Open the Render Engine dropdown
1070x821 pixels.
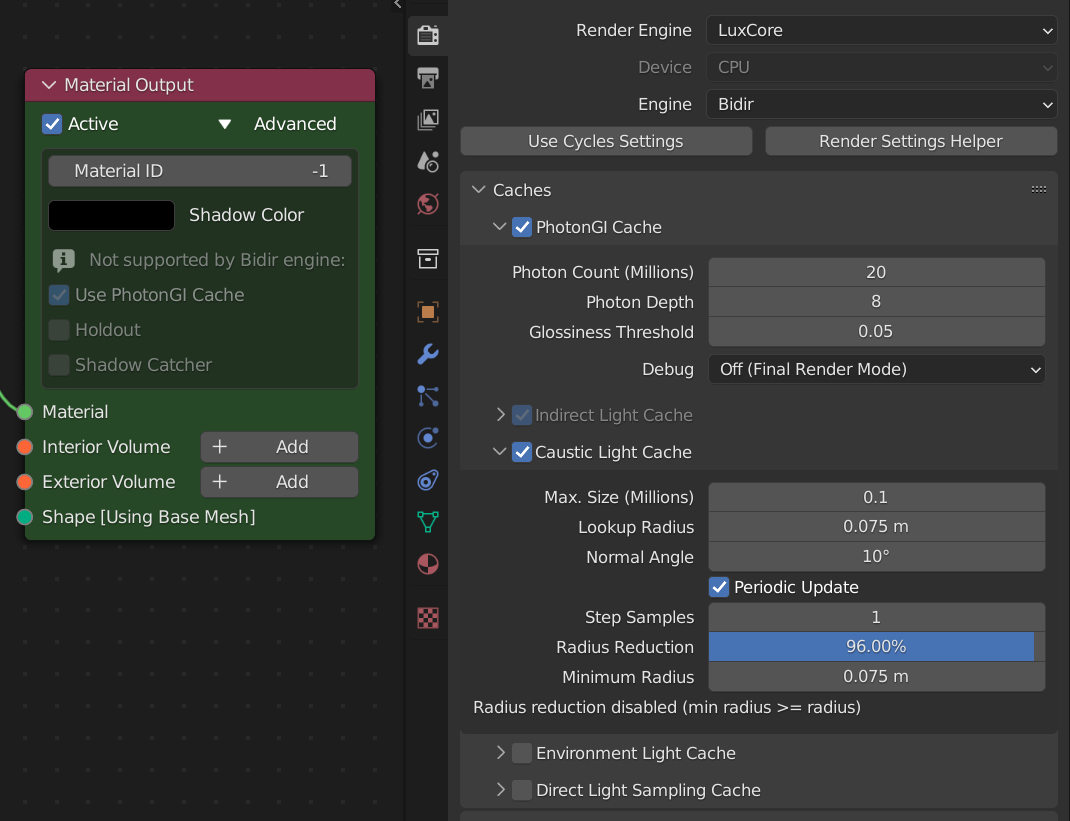point(881,30)
